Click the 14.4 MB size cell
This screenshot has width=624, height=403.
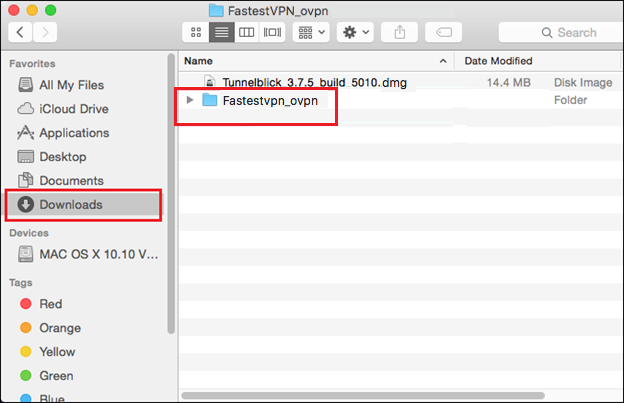pyautogui.click(x=509, y=82)
